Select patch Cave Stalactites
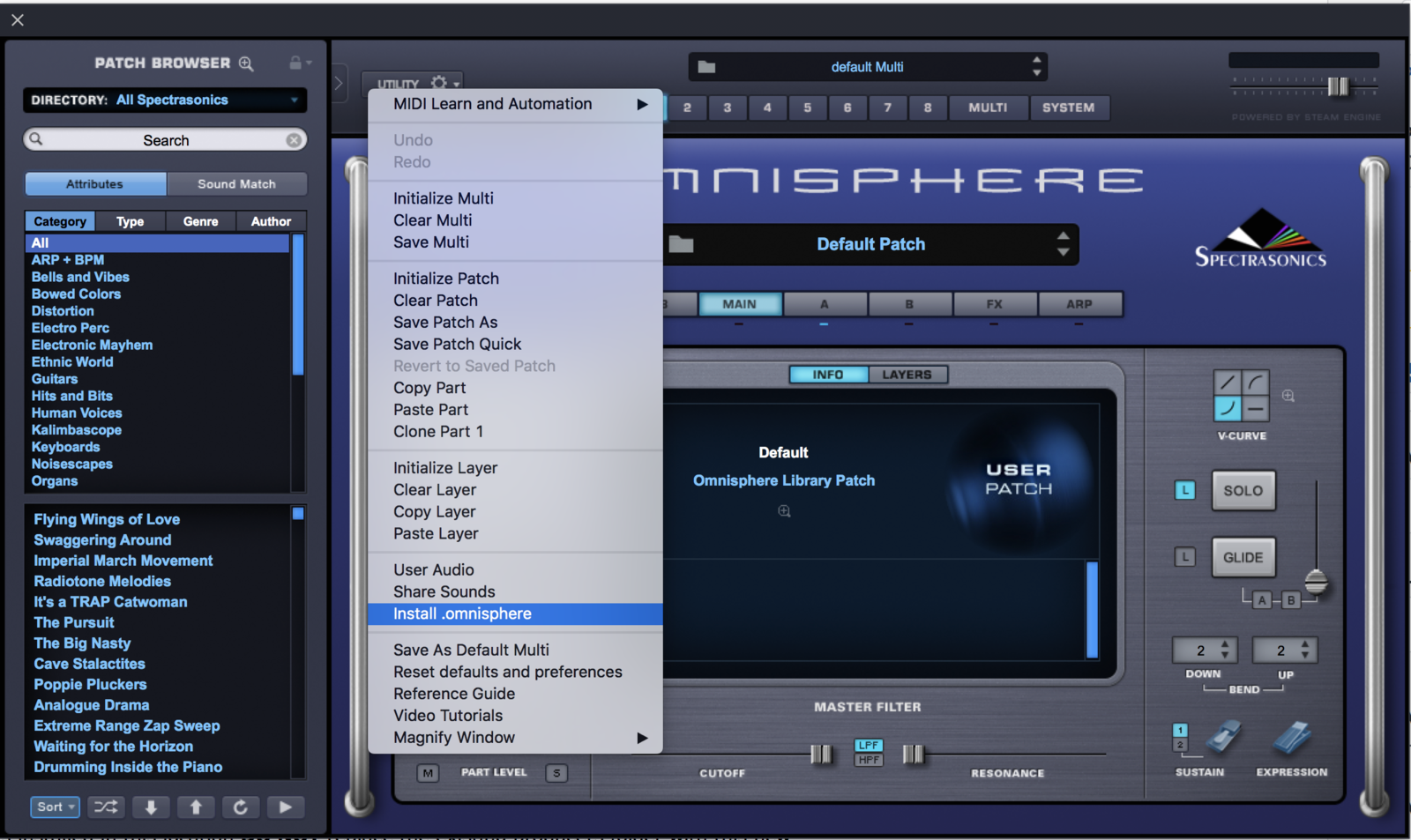Image resolution: width=1411 pixels, height=840 pixels. click(89, 664)
